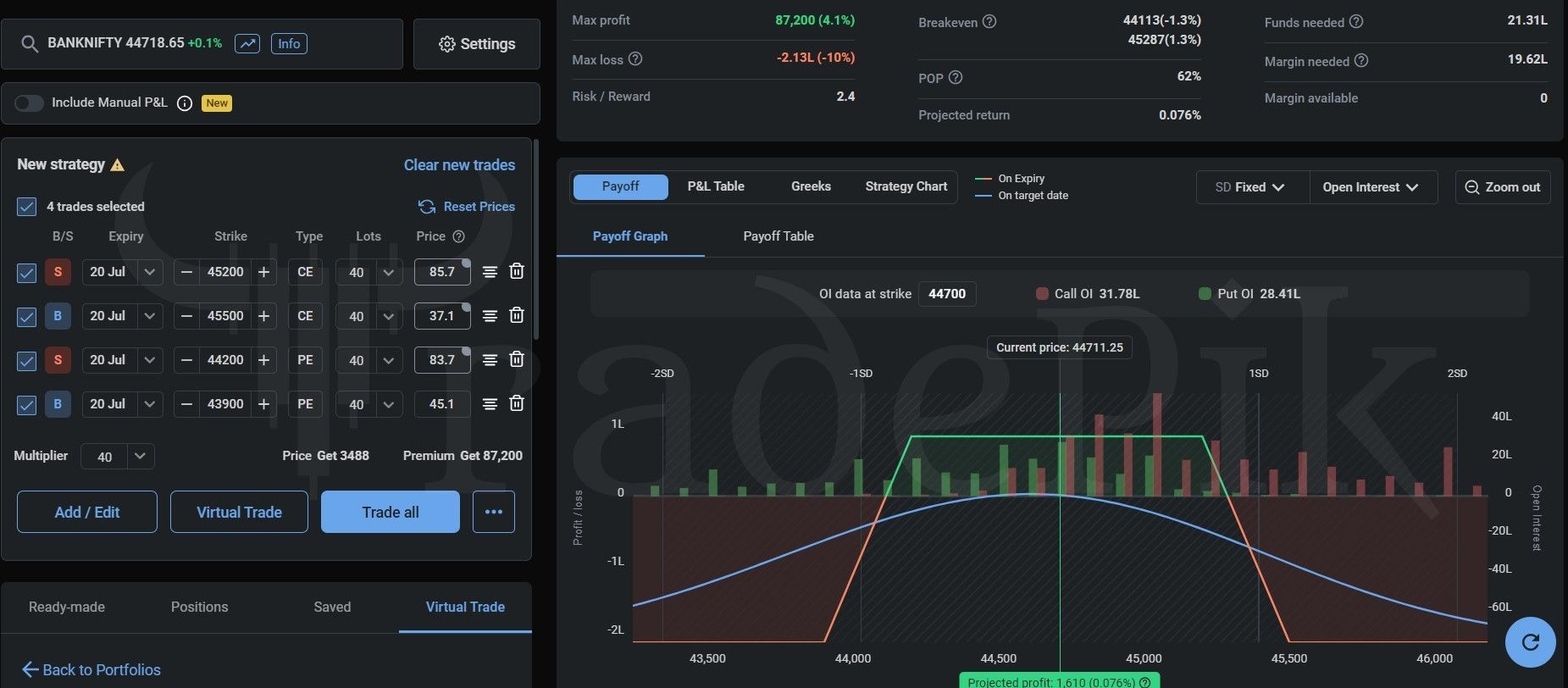This screenshot has height=688, width=1568.
Task: Click the BANKNIFTY chart icon
Action: (247, 43)
